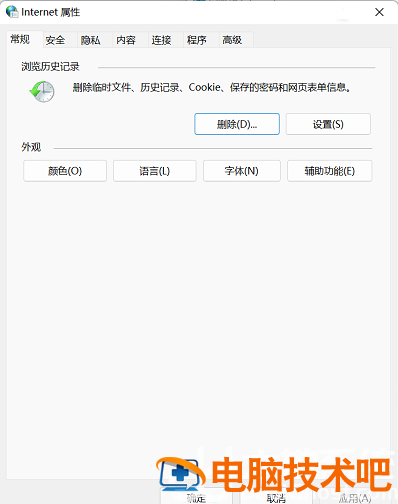Open the 字体(N) settings
The width and height of the screenshot is (398, 504).
click(242, 171)
